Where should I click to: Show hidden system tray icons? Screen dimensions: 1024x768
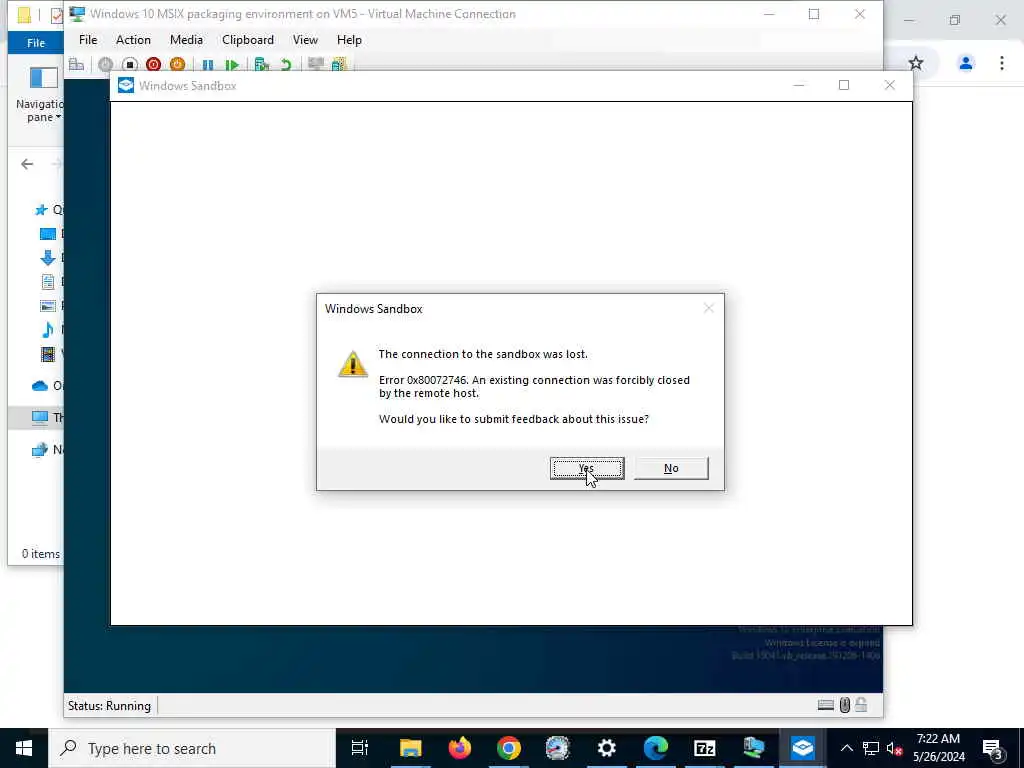tap(846, 748)
